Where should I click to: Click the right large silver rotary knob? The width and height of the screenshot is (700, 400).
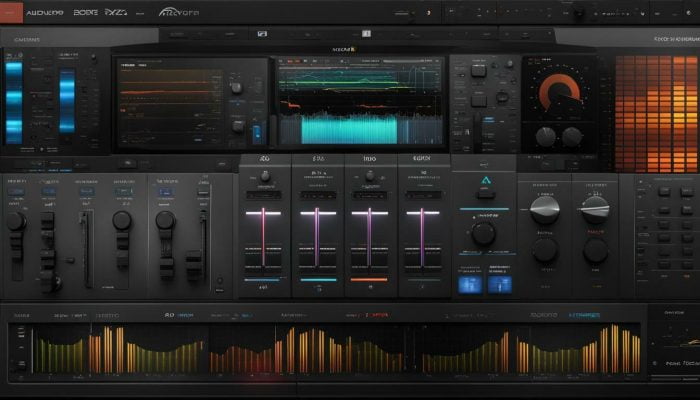(x=595, y=209)
